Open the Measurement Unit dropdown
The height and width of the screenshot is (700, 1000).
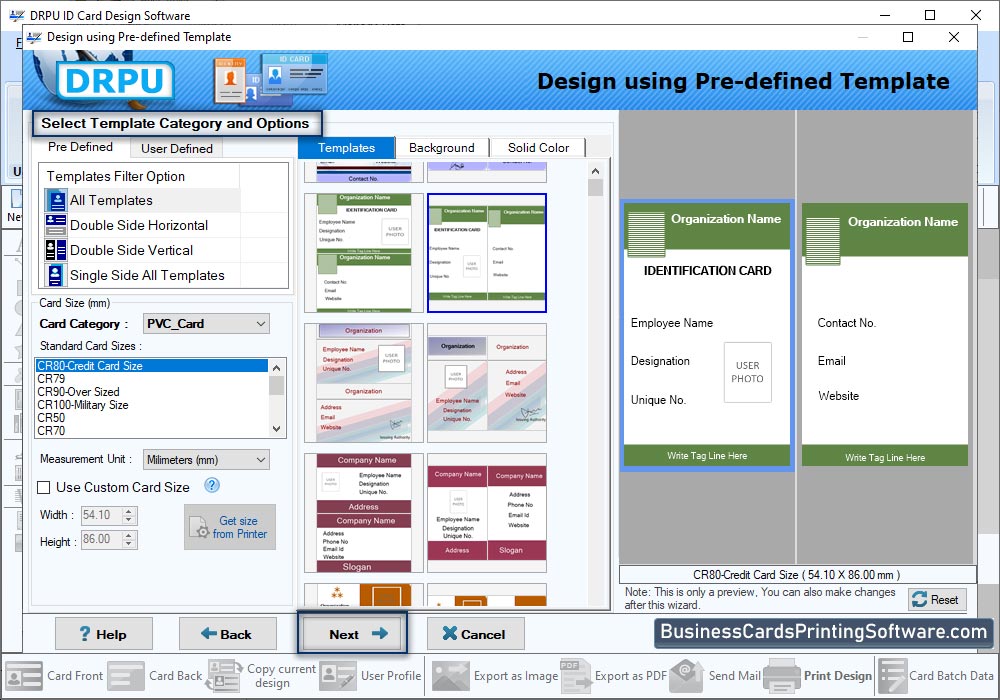coord(206,460)
